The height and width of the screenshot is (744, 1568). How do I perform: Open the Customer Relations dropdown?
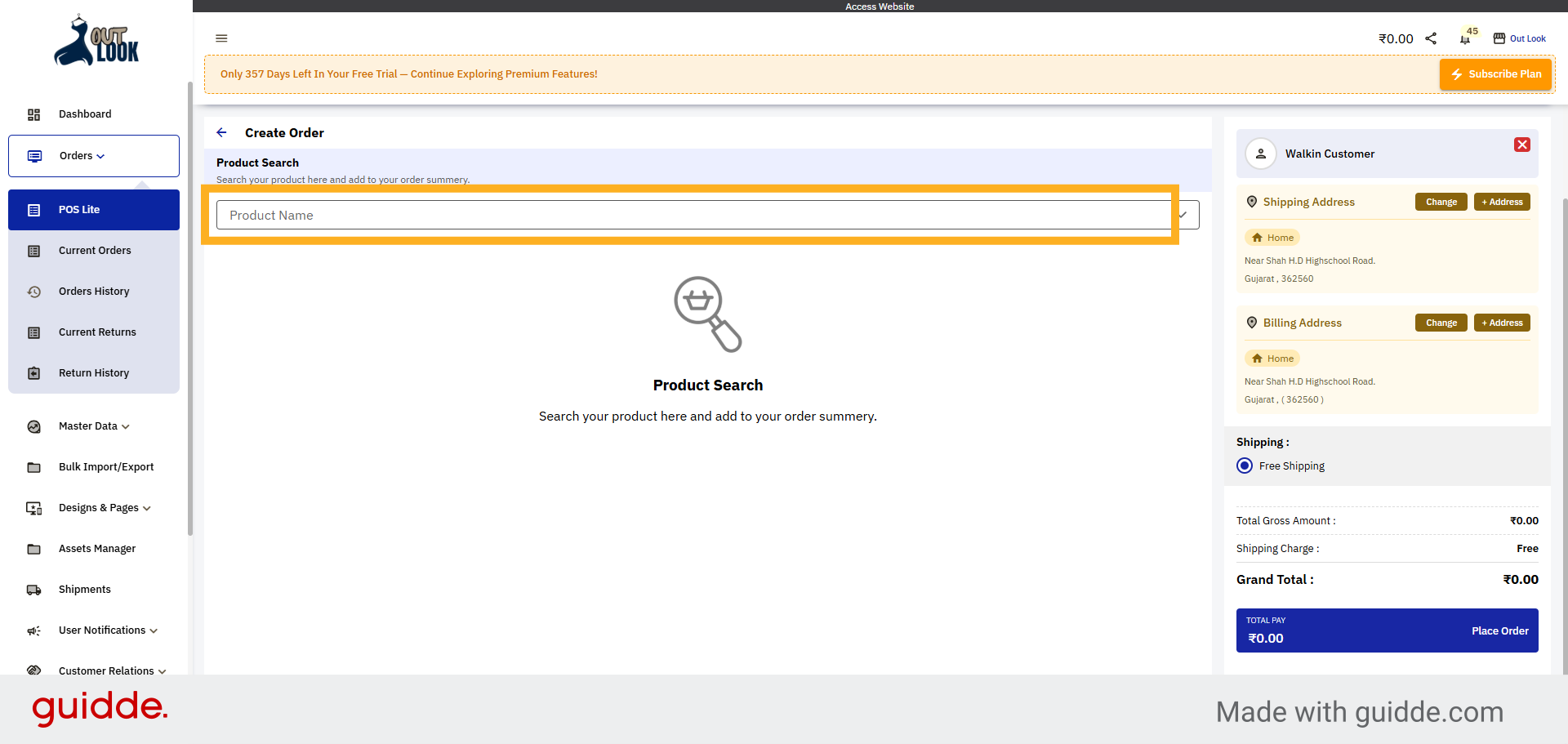[105, 670]
